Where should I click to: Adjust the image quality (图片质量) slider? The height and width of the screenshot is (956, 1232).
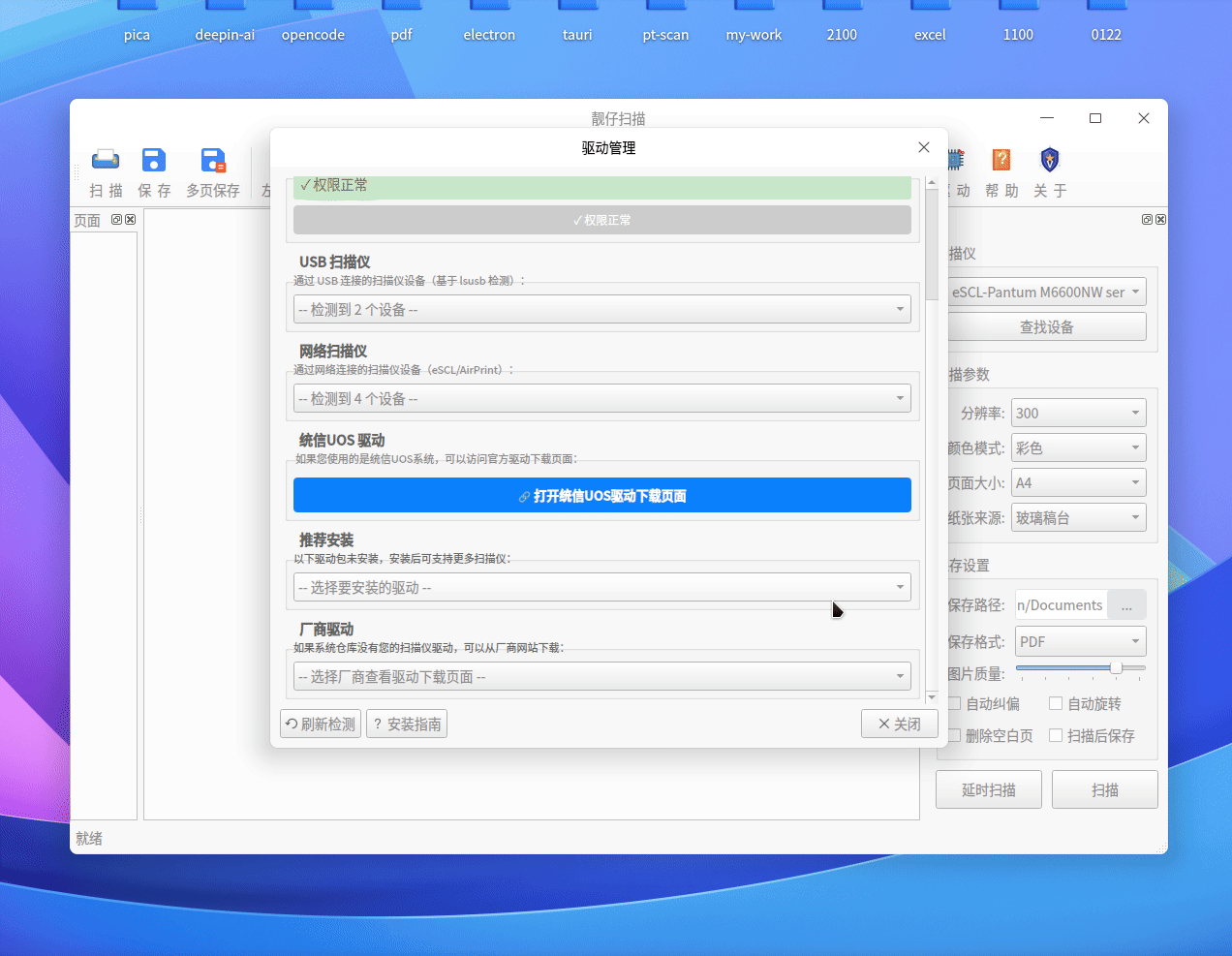pos(1116,668)
